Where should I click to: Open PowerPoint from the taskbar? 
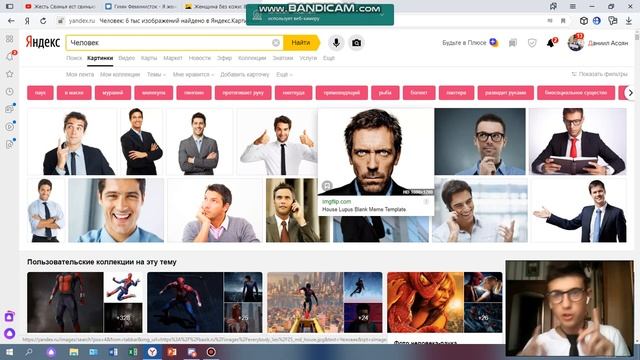pos(172,352)
